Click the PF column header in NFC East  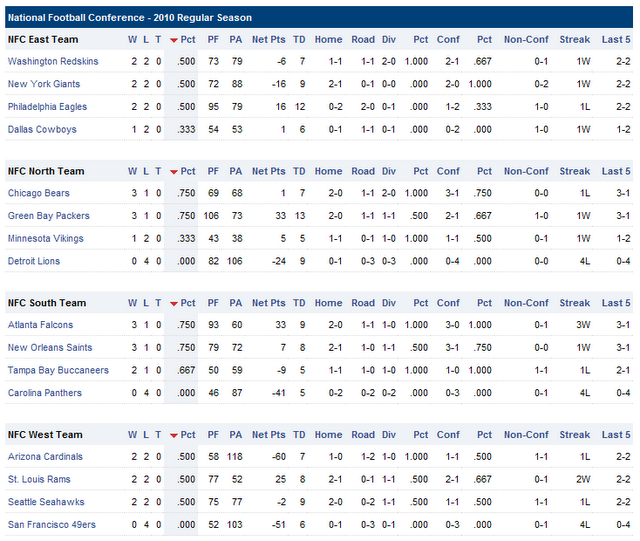click(213, 40)
